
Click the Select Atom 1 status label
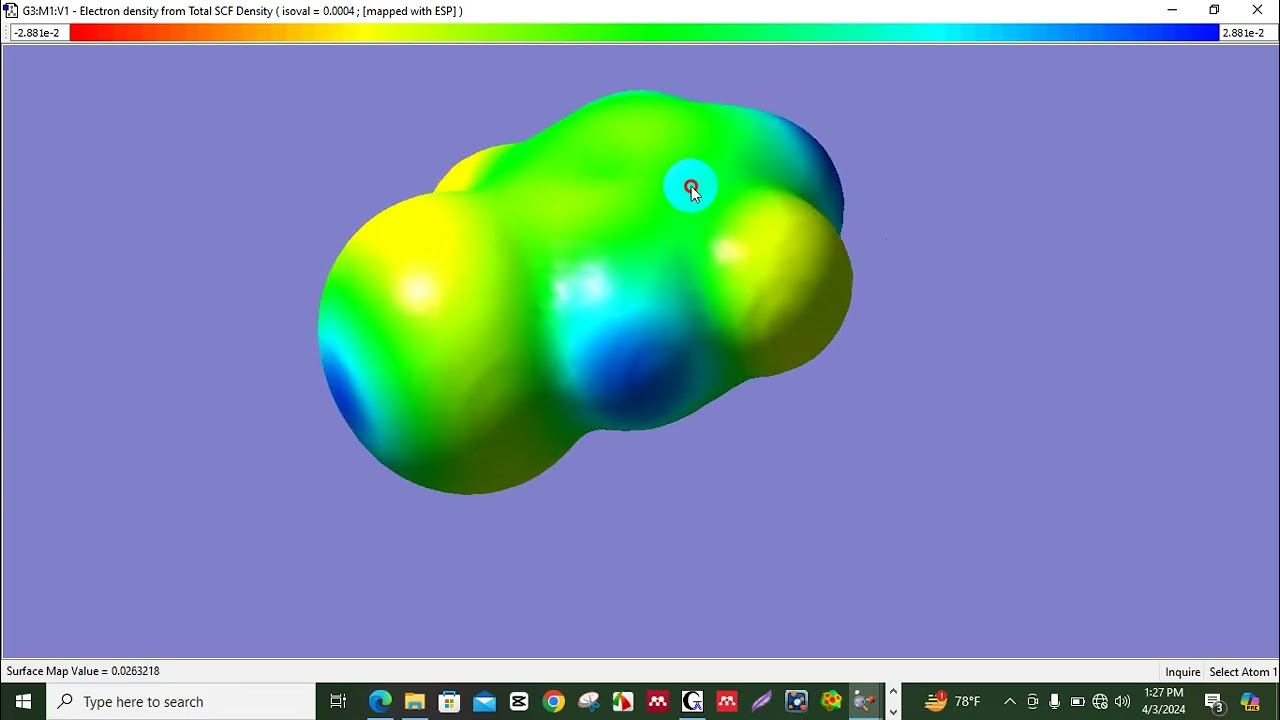[x=1243, y=672]
